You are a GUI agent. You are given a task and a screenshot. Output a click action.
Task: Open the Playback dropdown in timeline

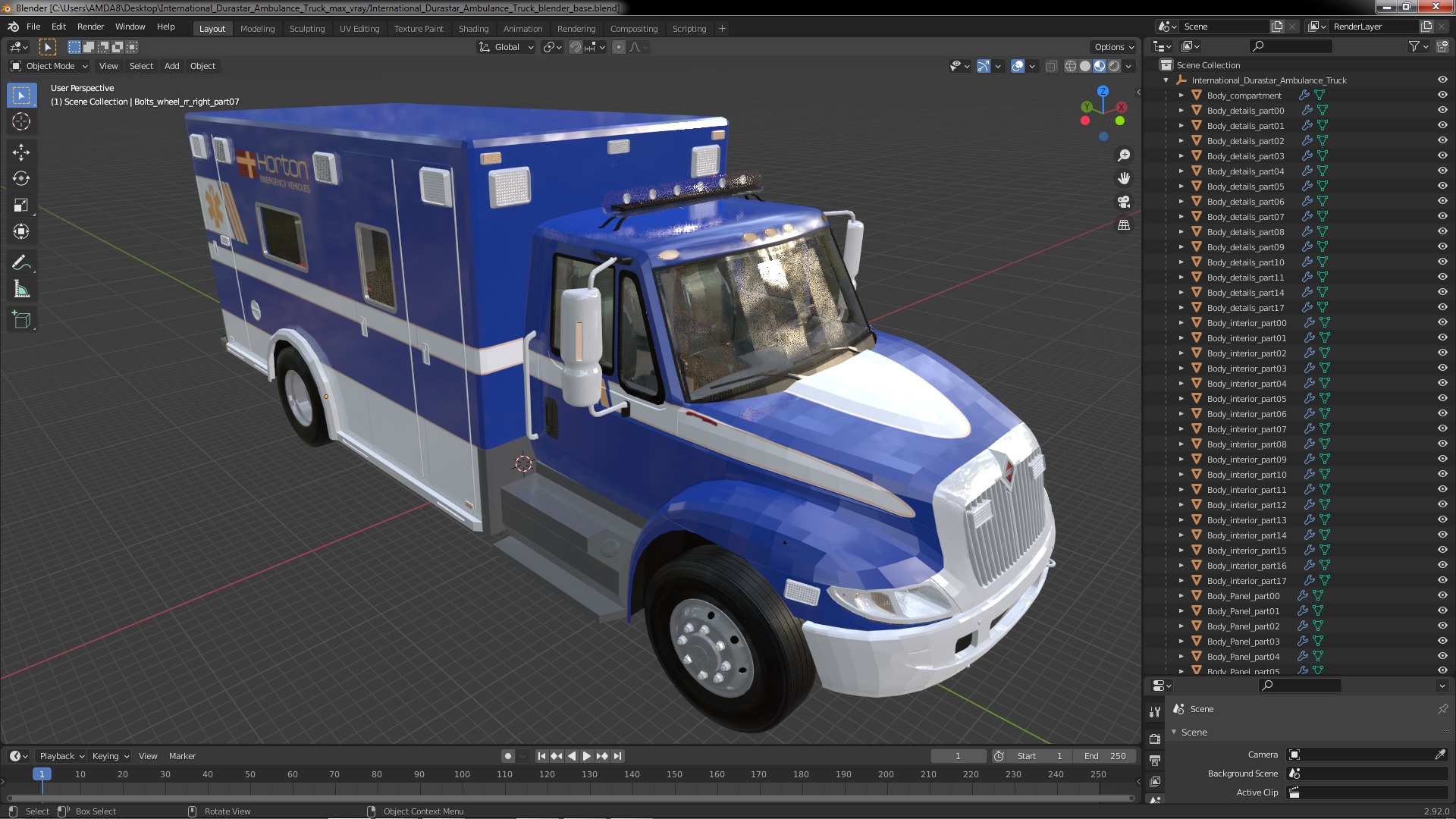coord(61,756)
